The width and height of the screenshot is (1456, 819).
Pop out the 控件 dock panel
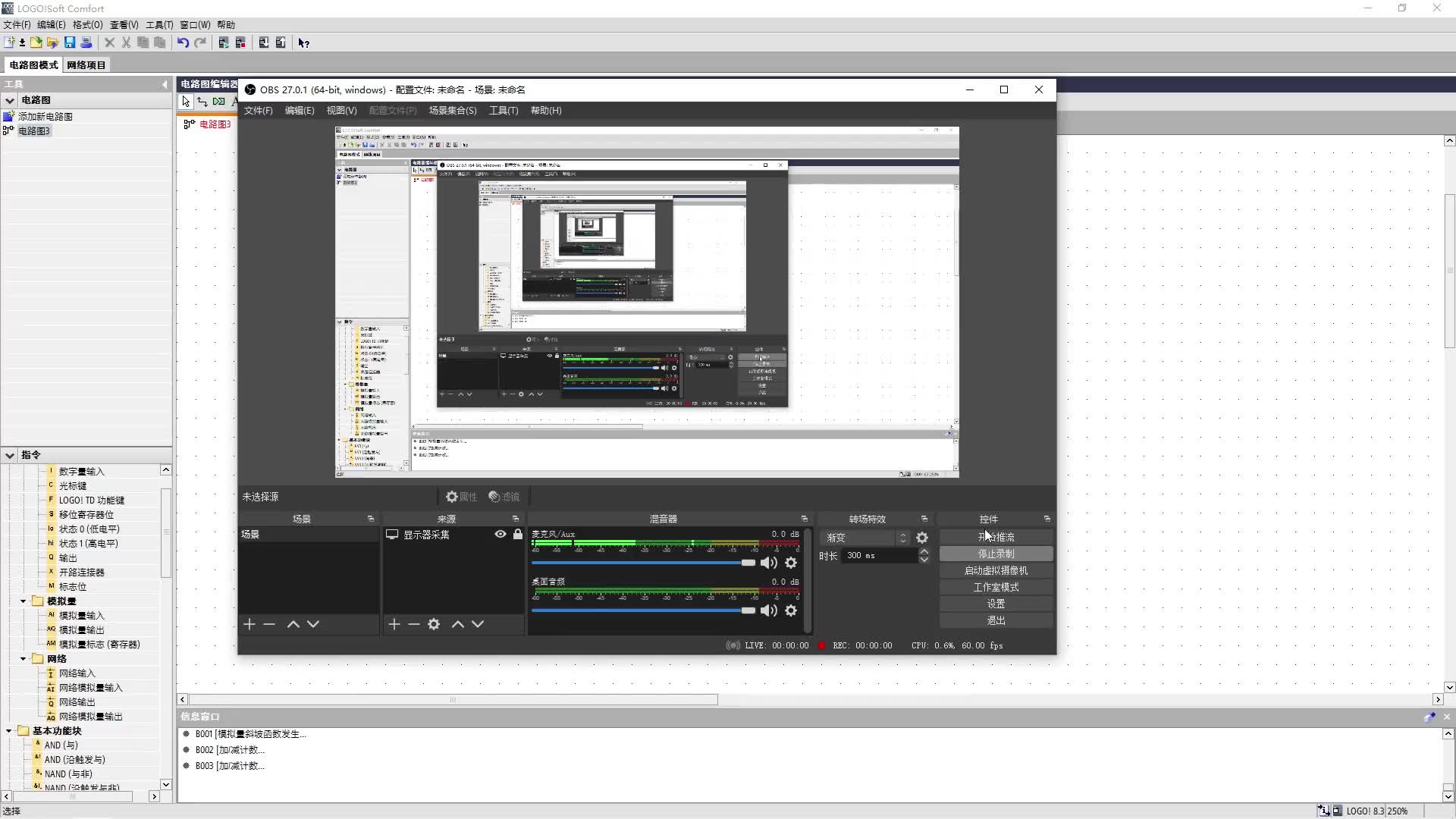click(1047, 519)
